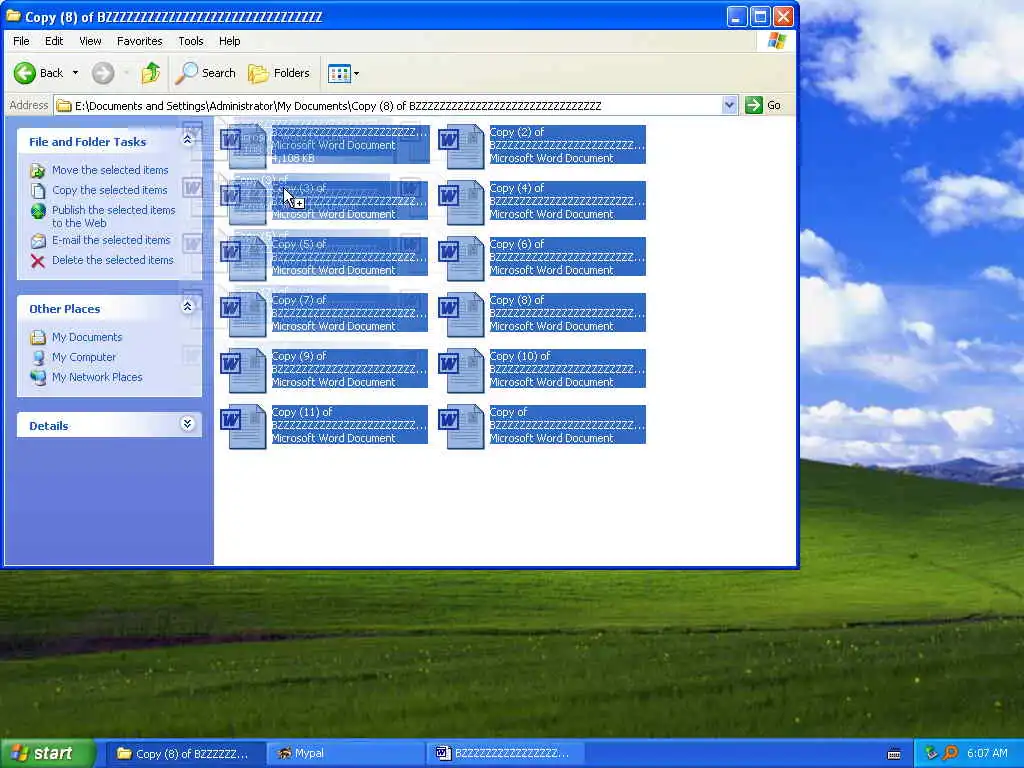Image resolution: width=1024 pixels, height=768 pixels.
Task: Select Copy (11) of Word document icon
Action: [x=244, y=427]
